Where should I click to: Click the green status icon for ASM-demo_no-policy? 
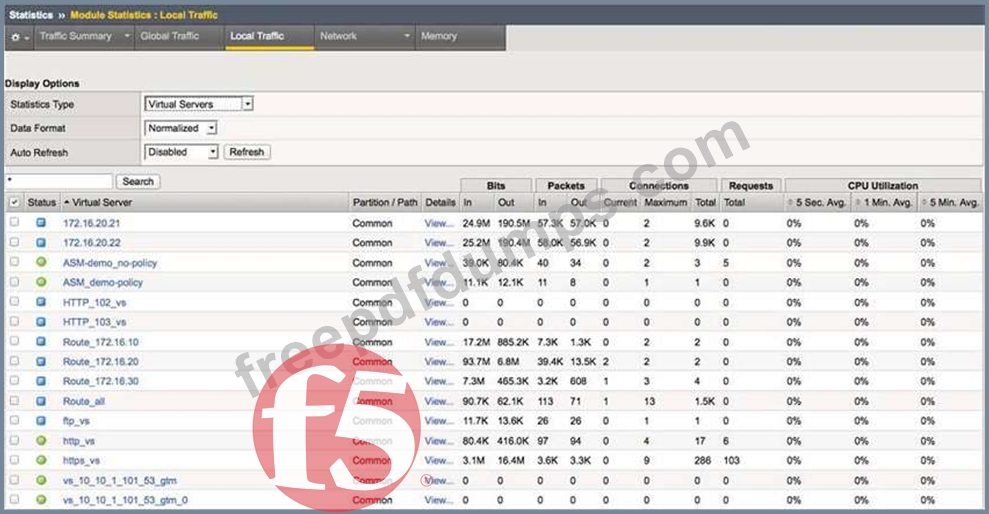tap(41, 263)
